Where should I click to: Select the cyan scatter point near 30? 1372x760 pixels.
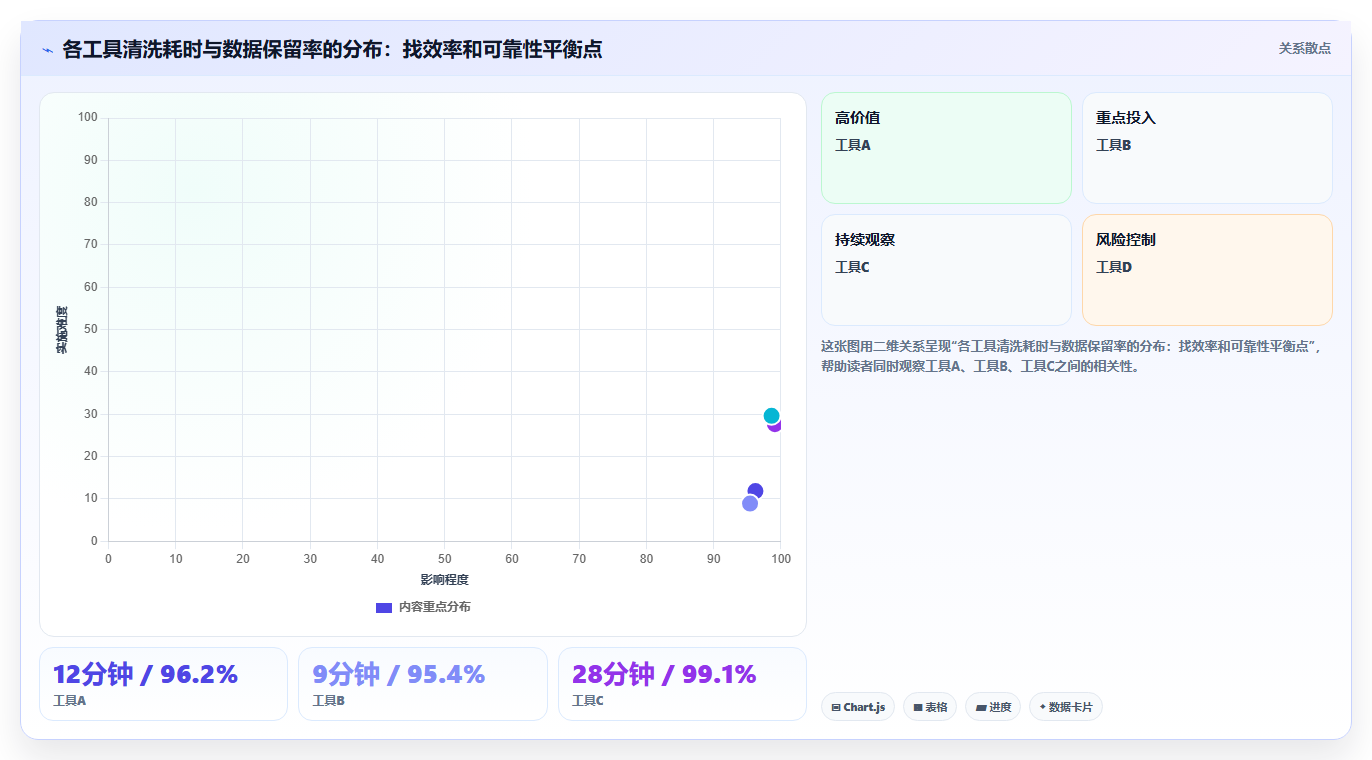click(771, 416)
